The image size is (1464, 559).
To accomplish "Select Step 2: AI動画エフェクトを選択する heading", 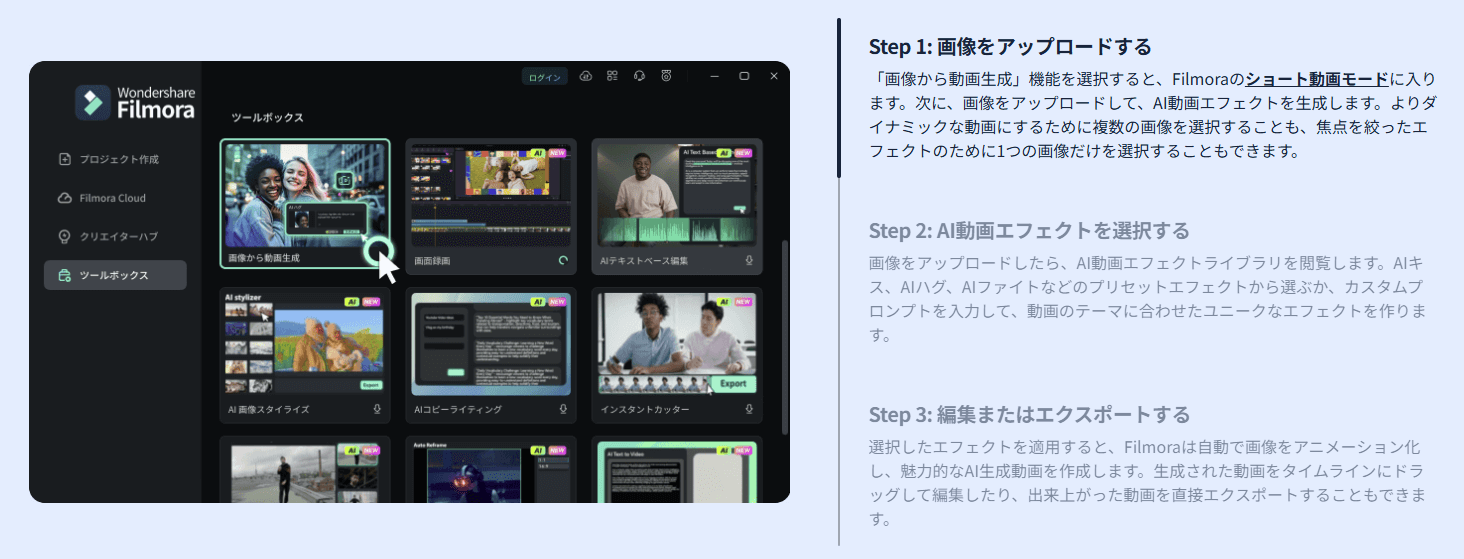I will (1029, 231).
